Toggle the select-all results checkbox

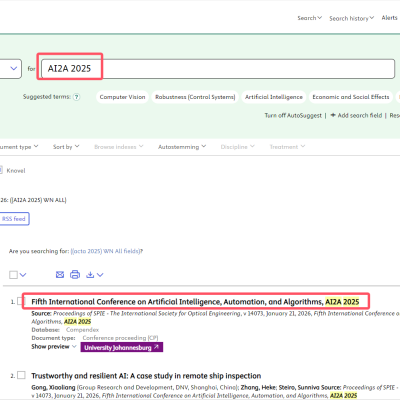click(13, 275)
